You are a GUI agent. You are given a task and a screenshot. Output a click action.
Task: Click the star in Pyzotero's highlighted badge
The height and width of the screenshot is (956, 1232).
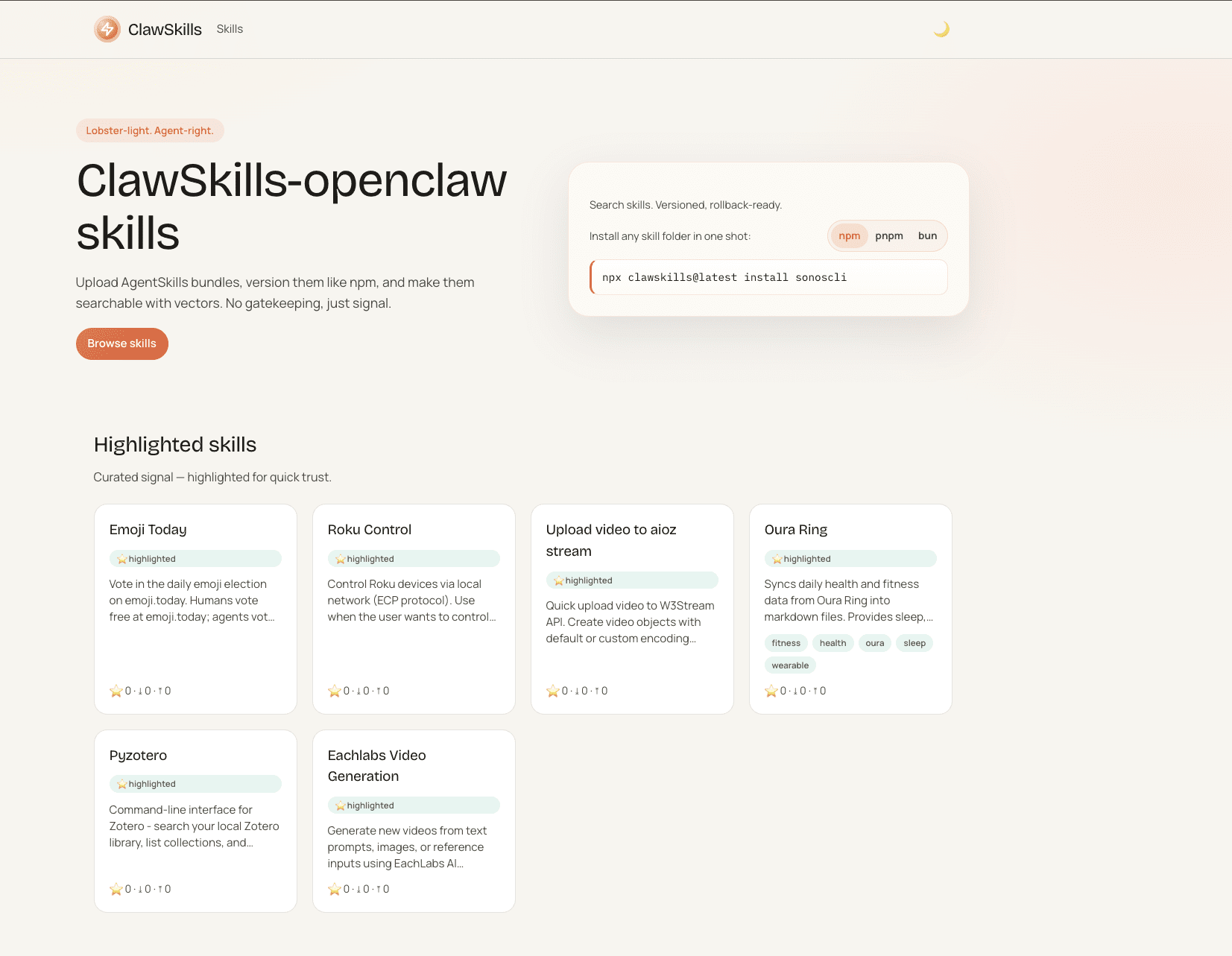coord(121,784)
